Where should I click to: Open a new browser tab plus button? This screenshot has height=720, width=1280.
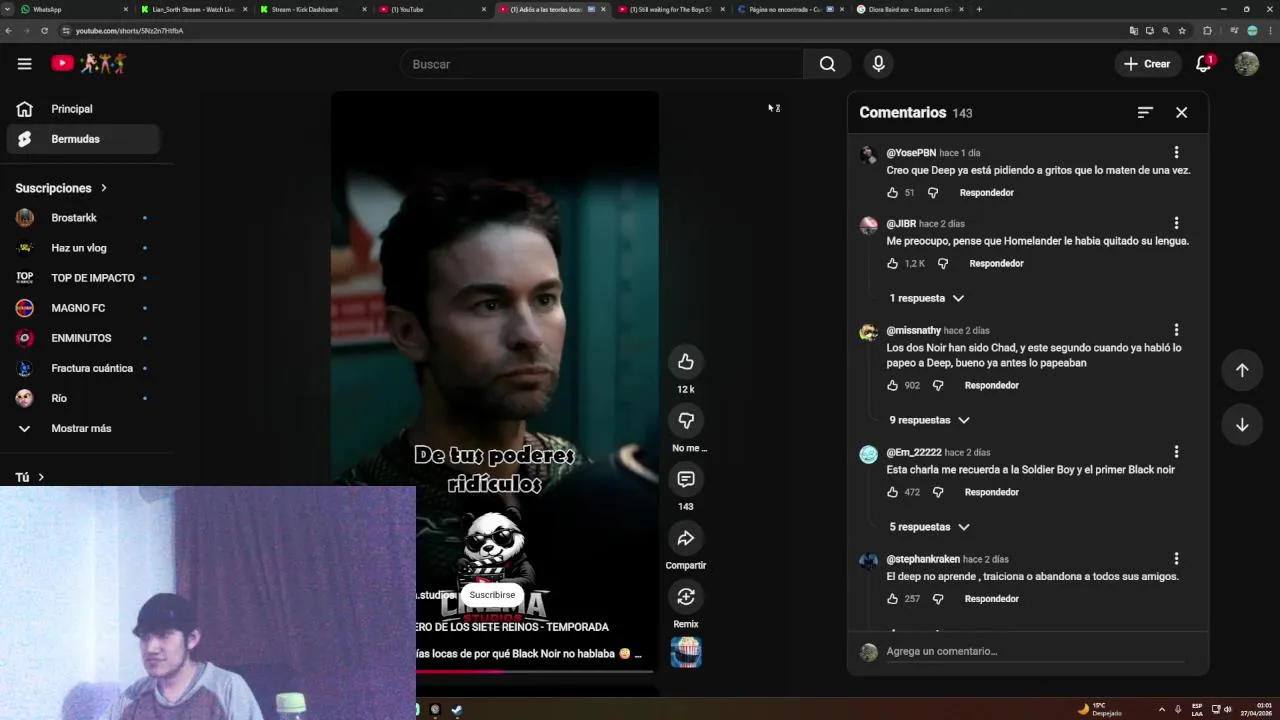click(x=979, y=9)
